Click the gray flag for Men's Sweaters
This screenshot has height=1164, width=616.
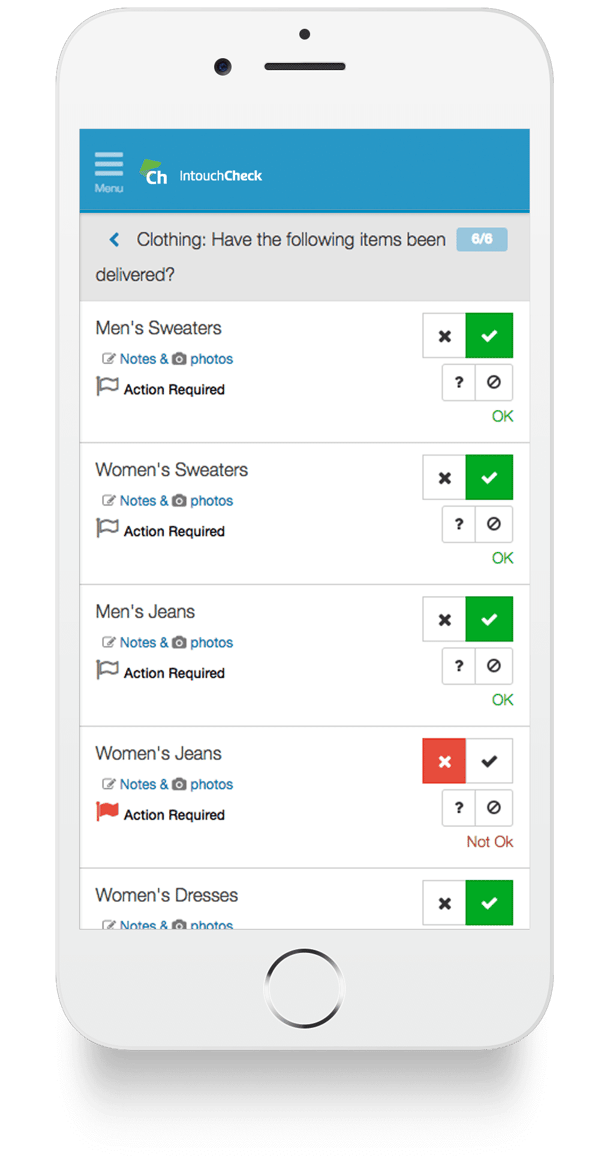(x=107, y=387)
